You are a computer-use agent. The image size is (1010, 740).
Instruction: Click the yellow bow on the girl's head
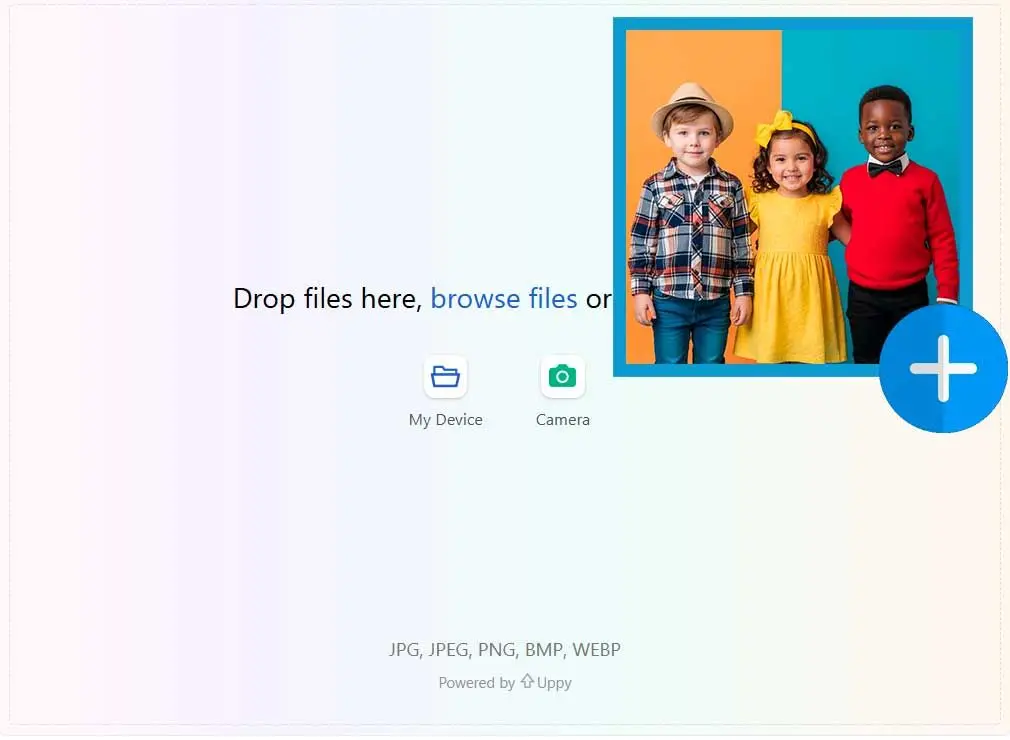point(777,129)
